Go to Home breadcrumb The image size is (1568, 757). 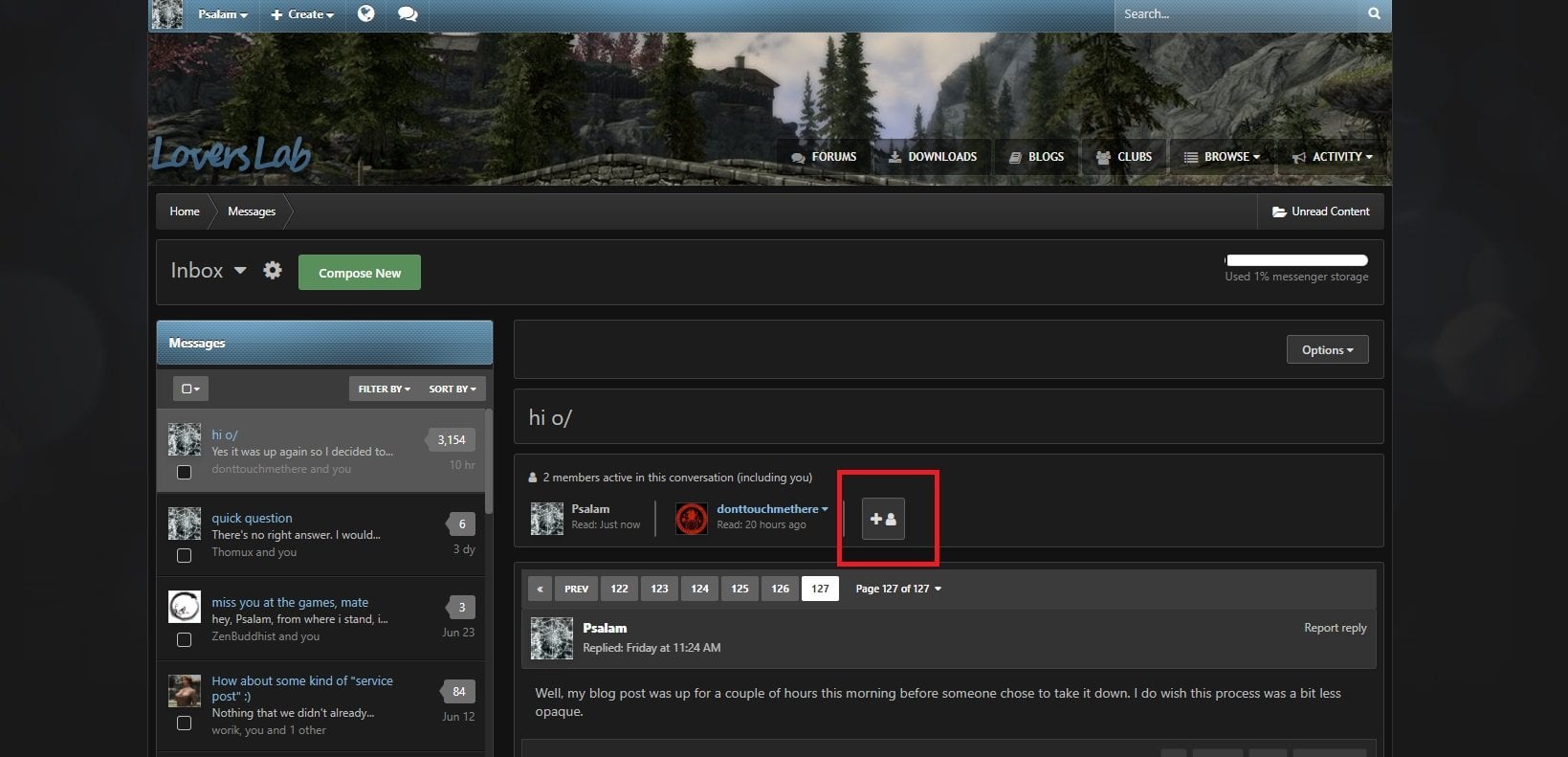click(x=185, y=212)
